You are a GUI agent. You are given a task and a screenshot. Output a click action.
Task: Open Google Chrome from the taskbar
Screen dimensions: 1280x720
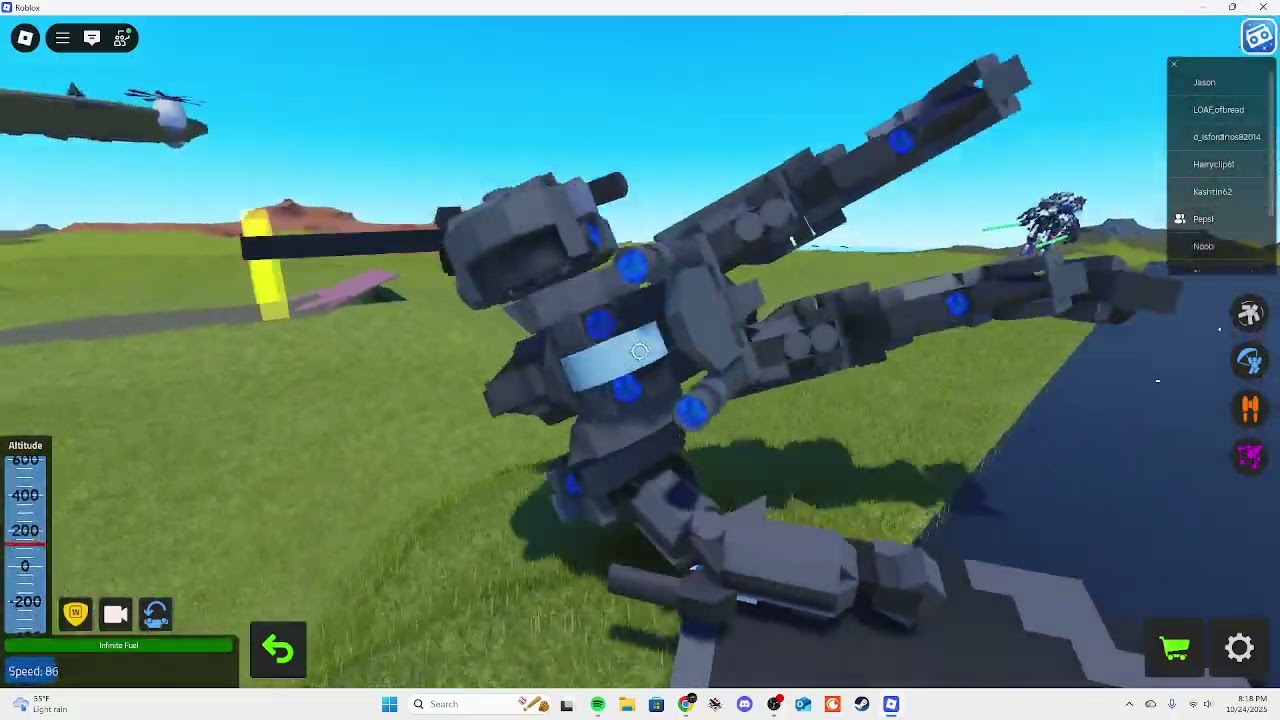[x=686, y=704]
